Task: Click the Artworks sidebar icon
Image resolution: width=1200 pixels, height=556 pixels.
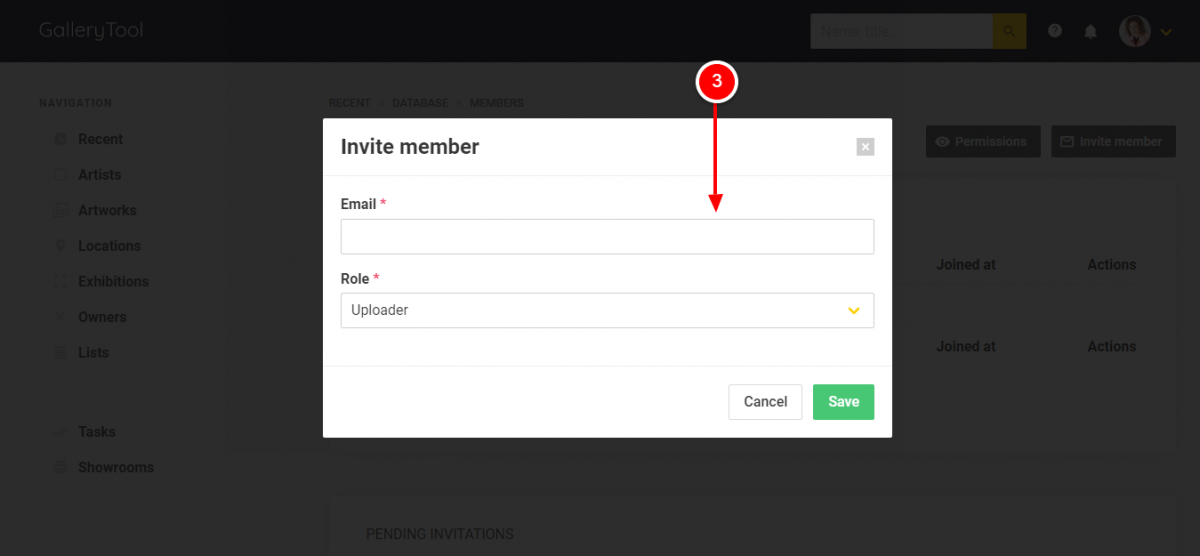Action: pyautogui.click(x=60, y=210)
